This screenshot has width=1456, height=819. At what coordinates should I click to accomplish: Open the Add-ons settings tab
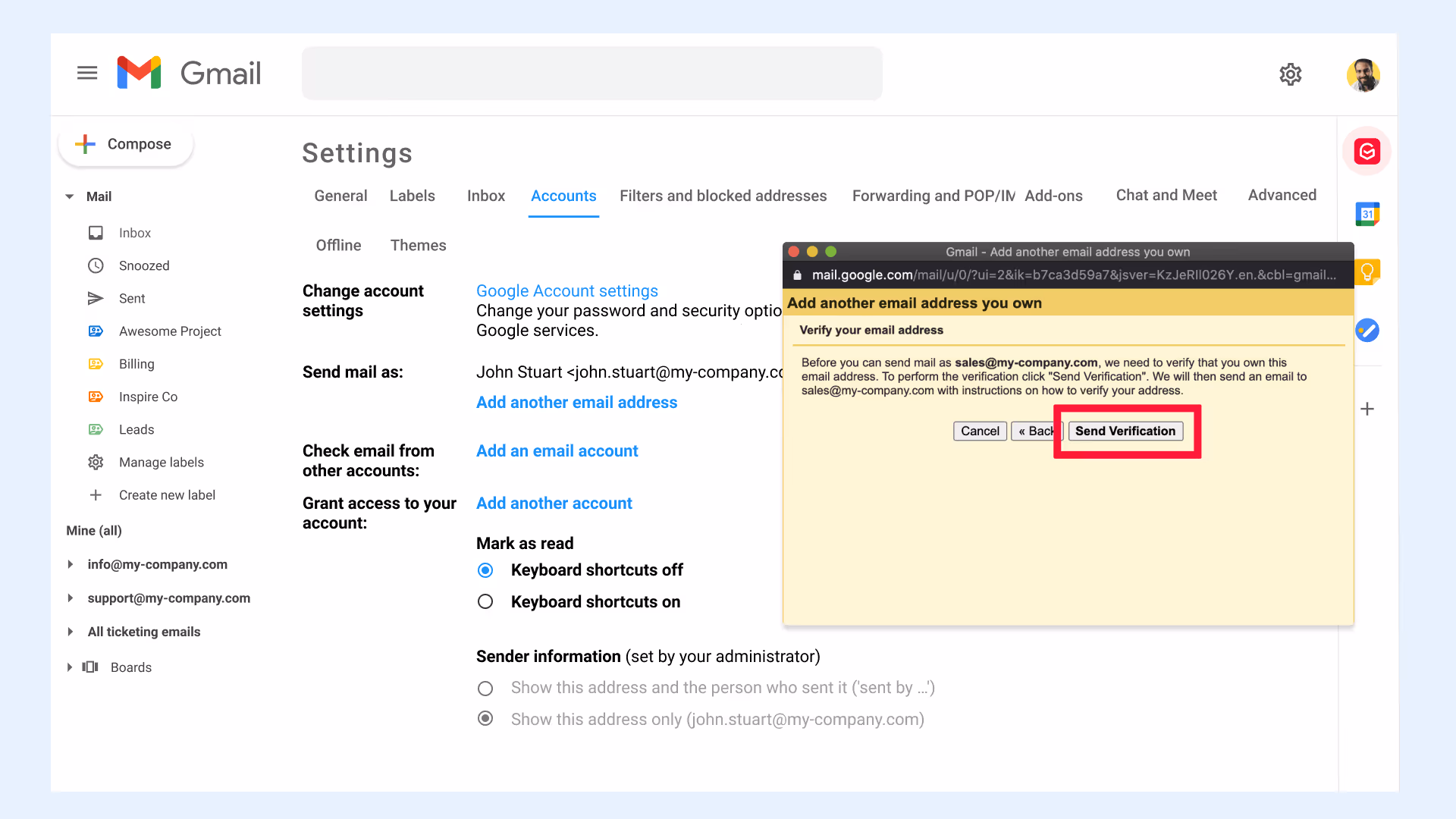(1053, 196)
